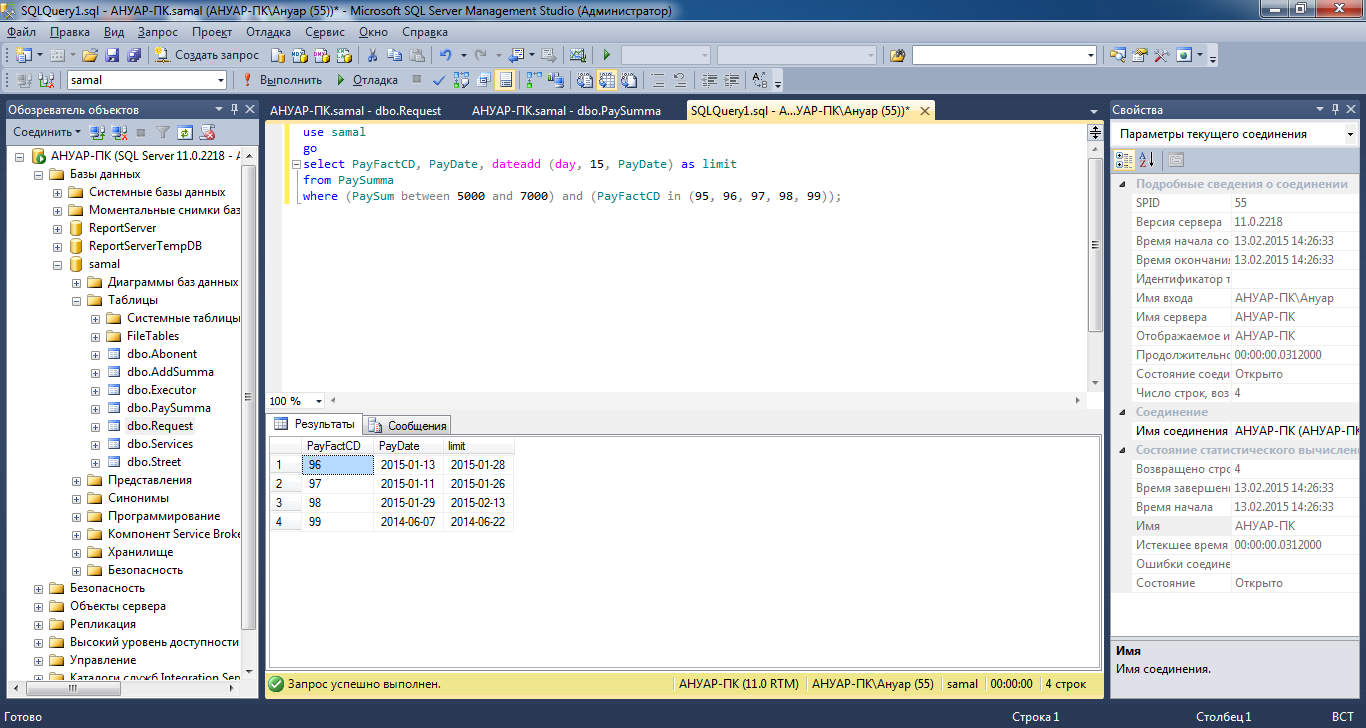Click the Comment Out Selected Lines icon
This screenshot has height=728, width=1366.
pyautogui.click(x=657, y=80)
